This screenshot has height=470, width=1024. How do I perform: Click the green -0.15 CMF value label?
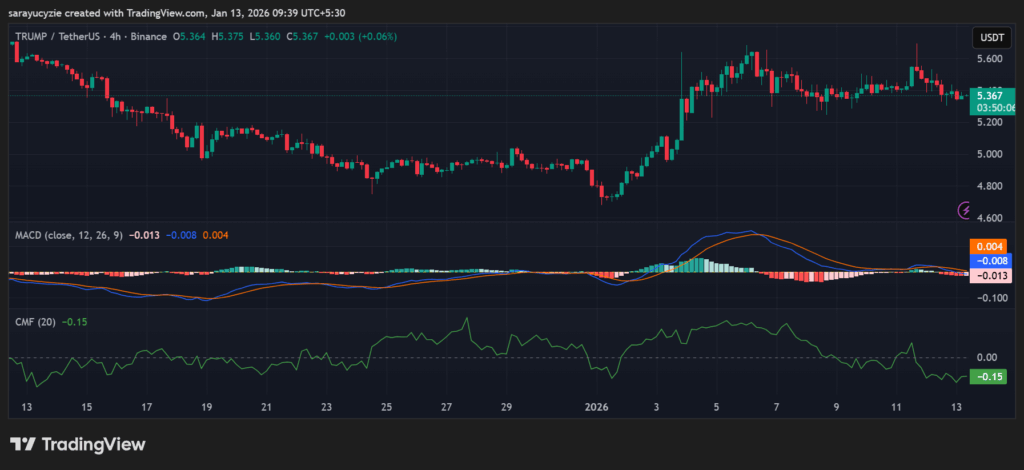990,377
